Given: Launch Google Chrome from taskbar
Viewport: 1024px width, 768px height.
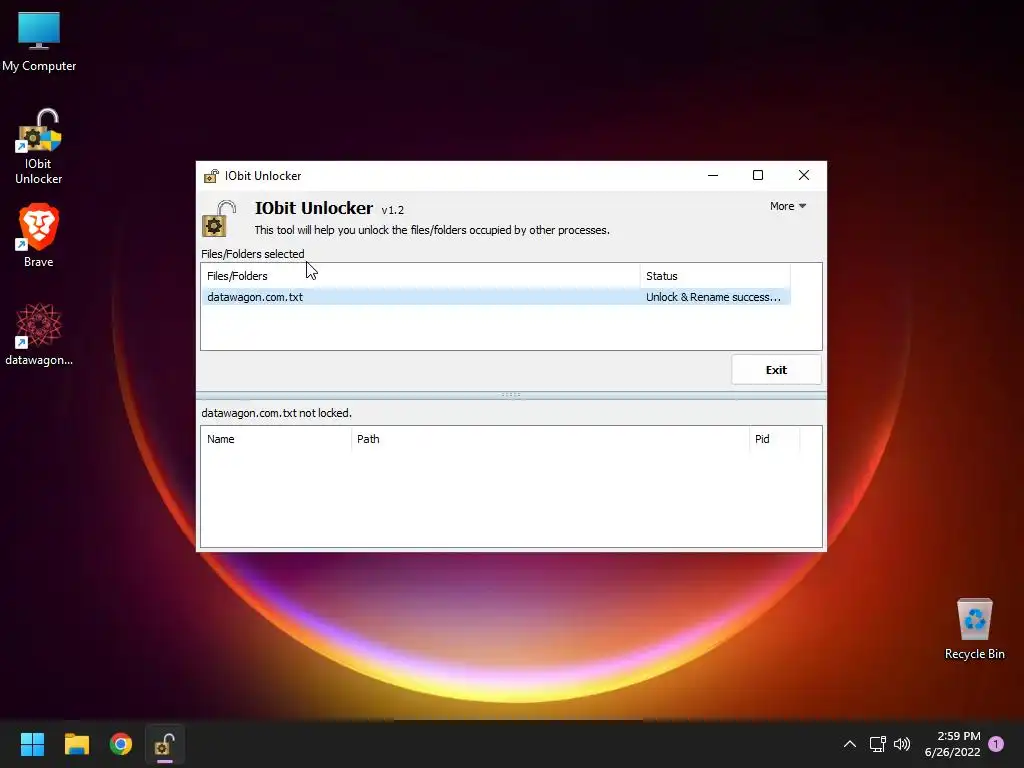Looking at the screenshot, I should pyautogui.click(x=121, y=744).
